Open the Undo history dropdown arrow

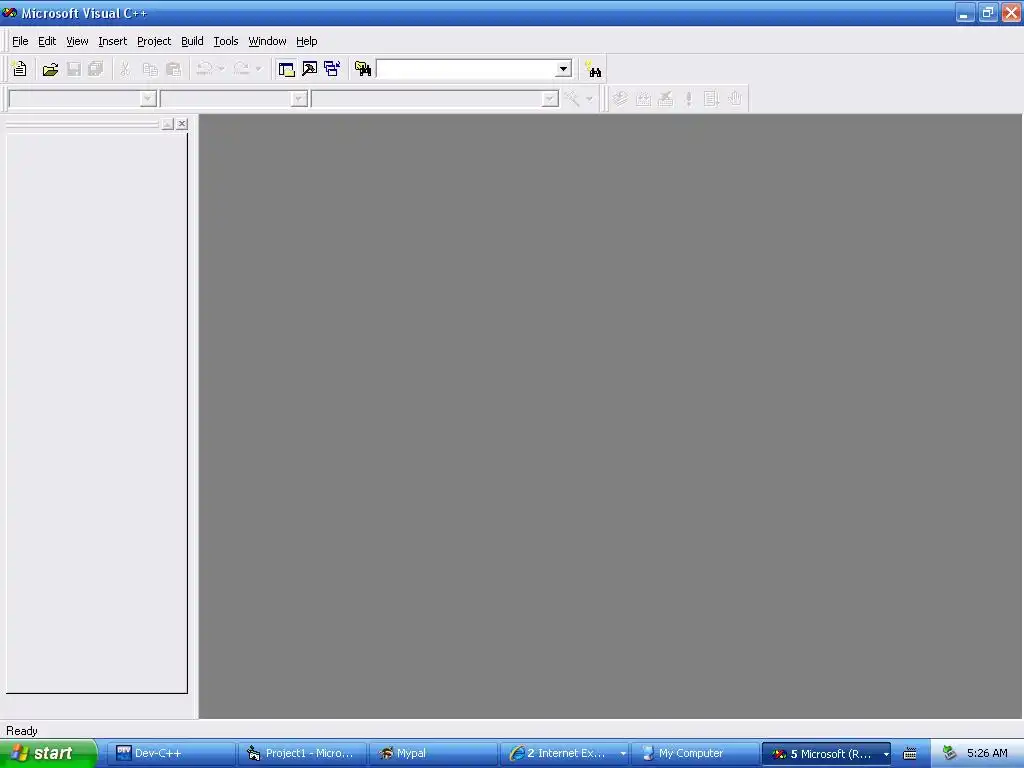coord(221,69)
